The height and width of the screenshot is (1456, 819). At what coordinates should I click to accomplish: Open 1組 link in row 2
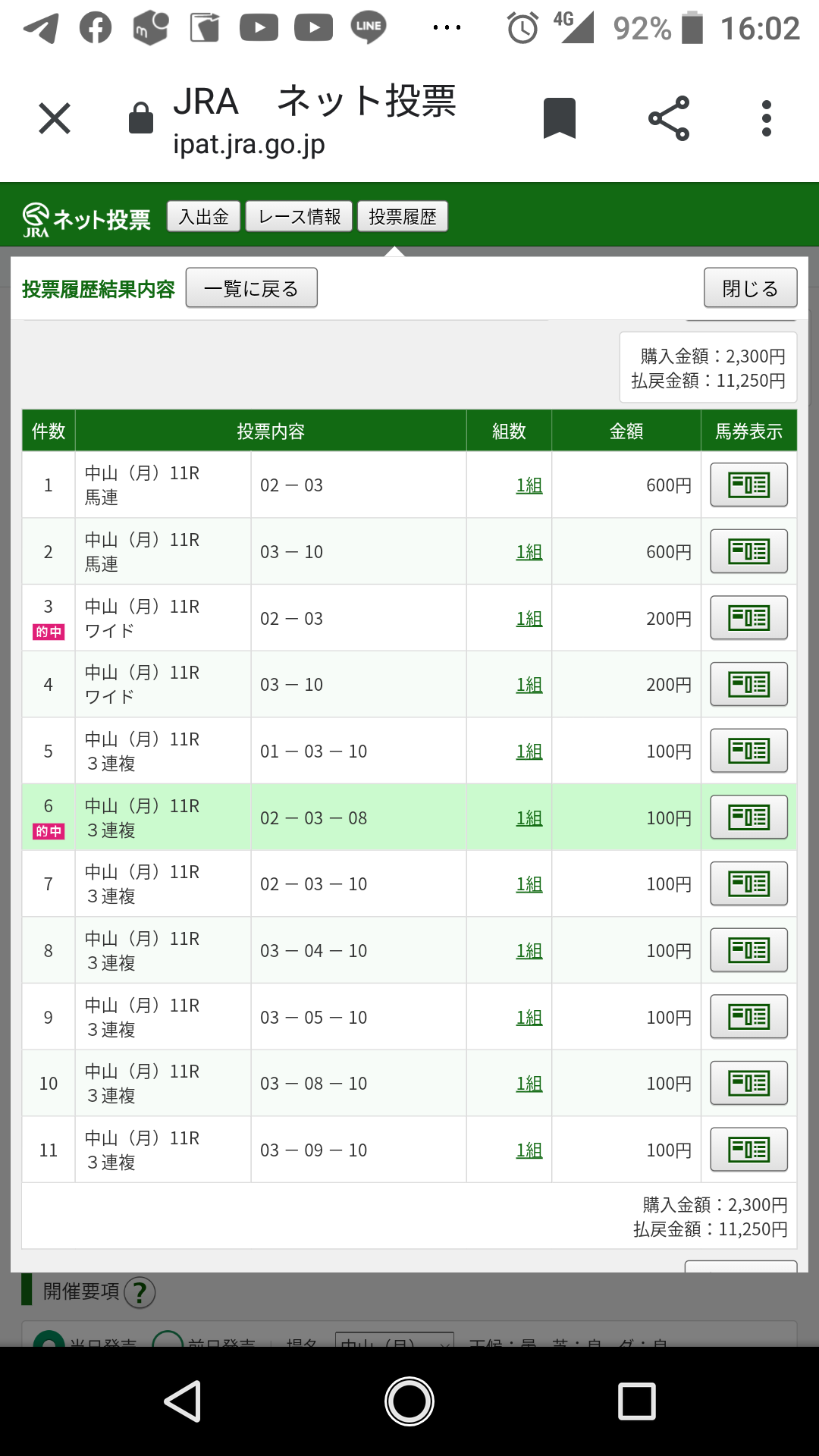(529, 552)
